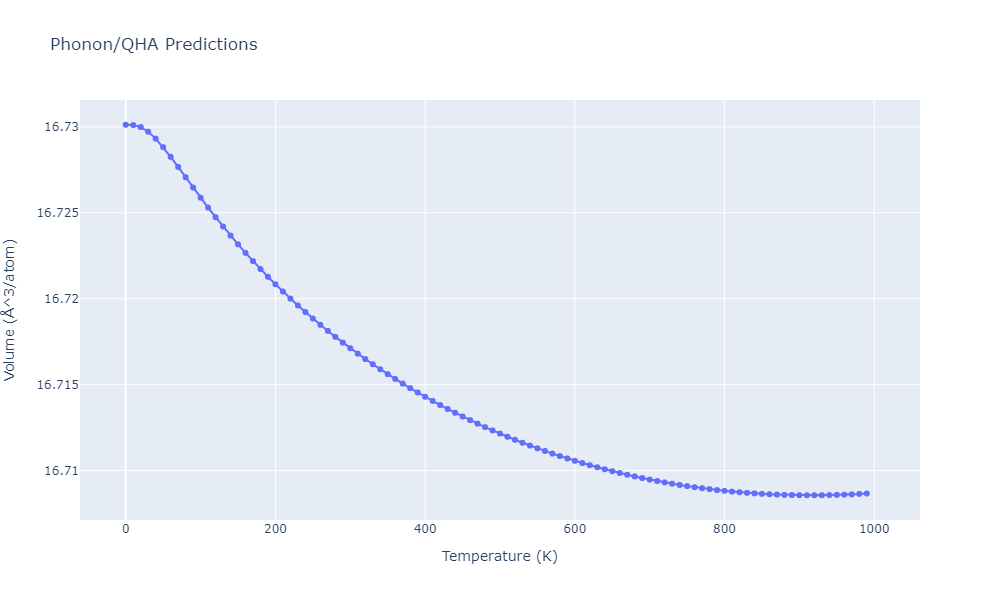Click the 16.715 y-axis tick label
Image resolution: width=1000 pixels, height=600 pixels.
click(x=57, y=385)
